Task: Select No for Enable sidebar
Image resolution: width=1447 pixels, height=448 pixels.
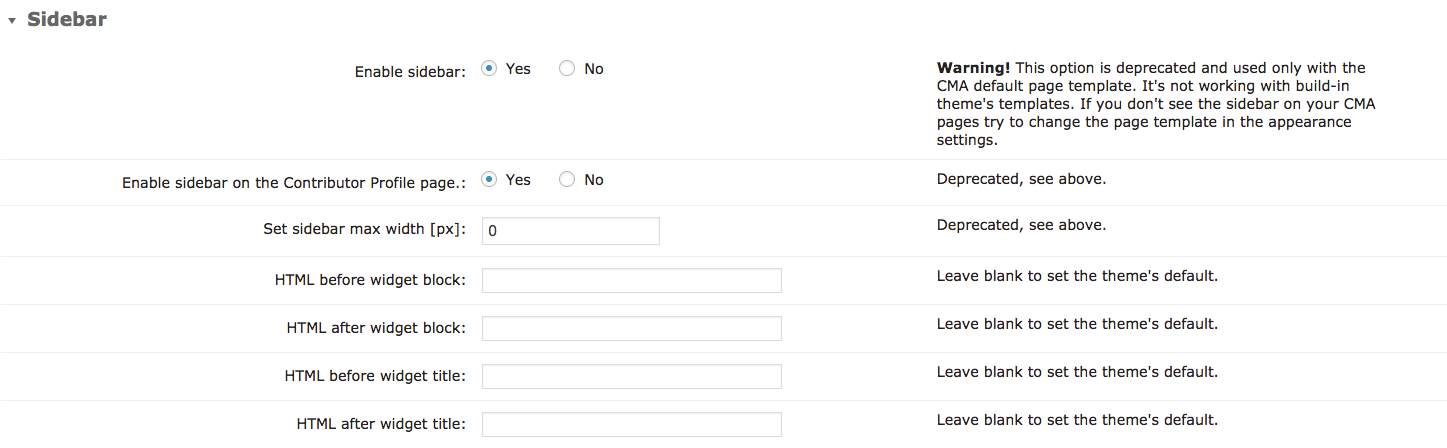Action: (x=567, y=69)
